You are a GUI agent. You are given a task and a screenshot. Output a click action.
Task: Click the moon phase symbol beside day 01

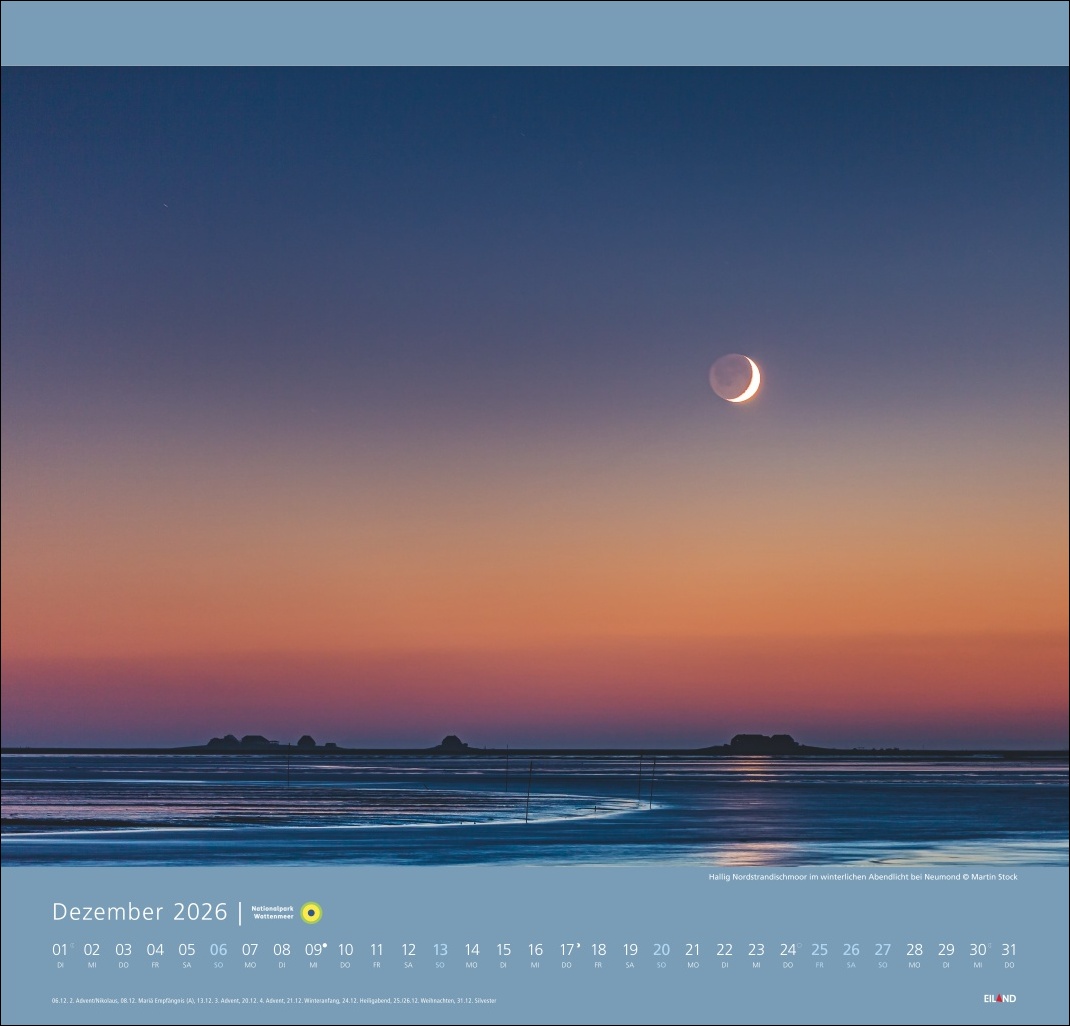[x=71, y=943]
